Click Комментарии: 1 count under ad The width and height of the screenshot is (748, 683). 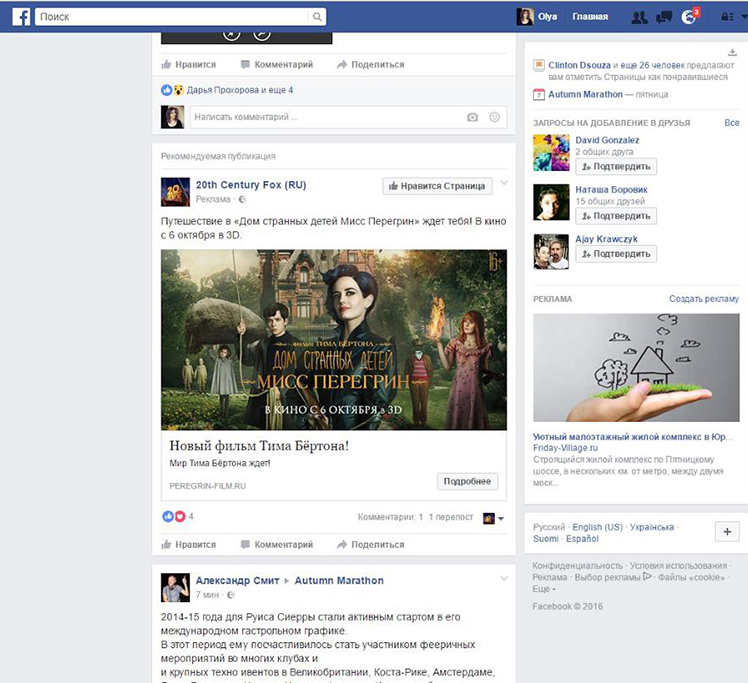coord(390,517)
